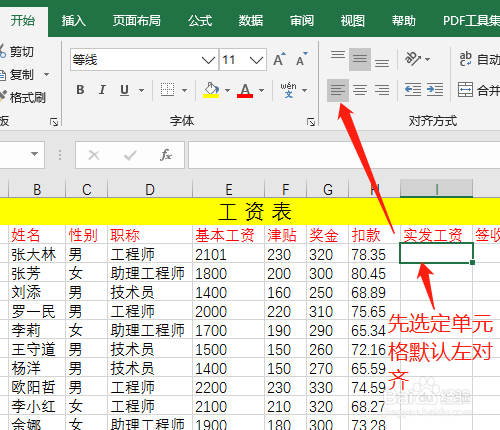Select bottom align icon
Image resolution: width=500 pixels, height=430 pixels.
(x=382, y=63)
